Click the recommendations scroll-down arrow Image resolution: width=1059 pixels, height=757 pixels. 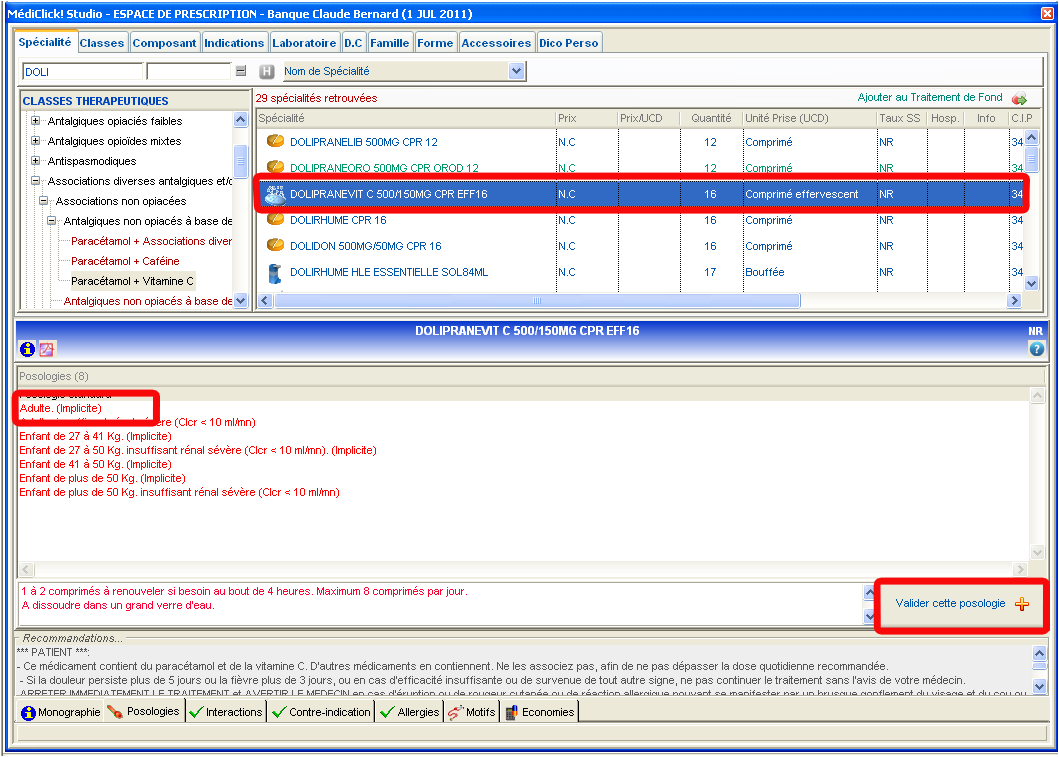tap(1039, 687)
